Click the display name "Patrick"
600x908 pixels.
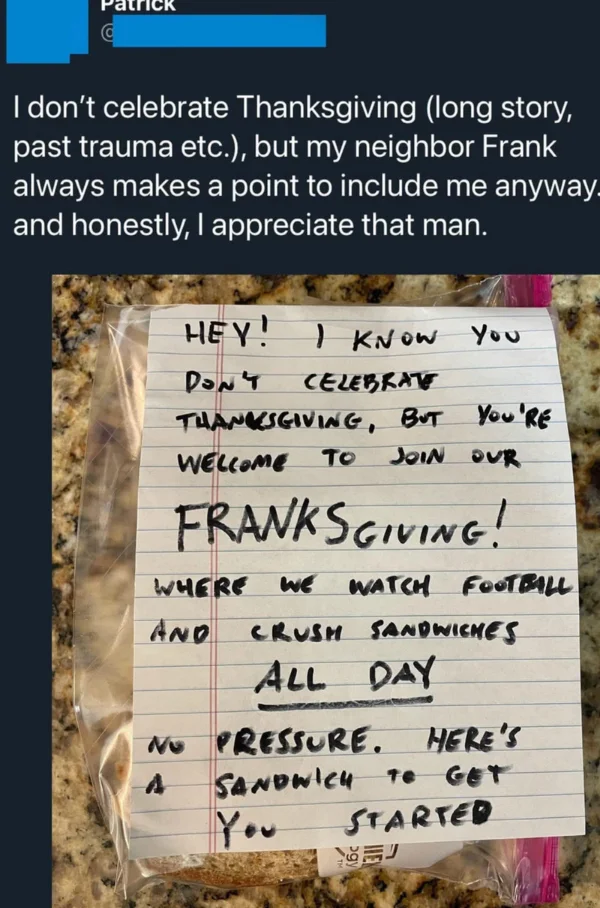pos(136,5)
